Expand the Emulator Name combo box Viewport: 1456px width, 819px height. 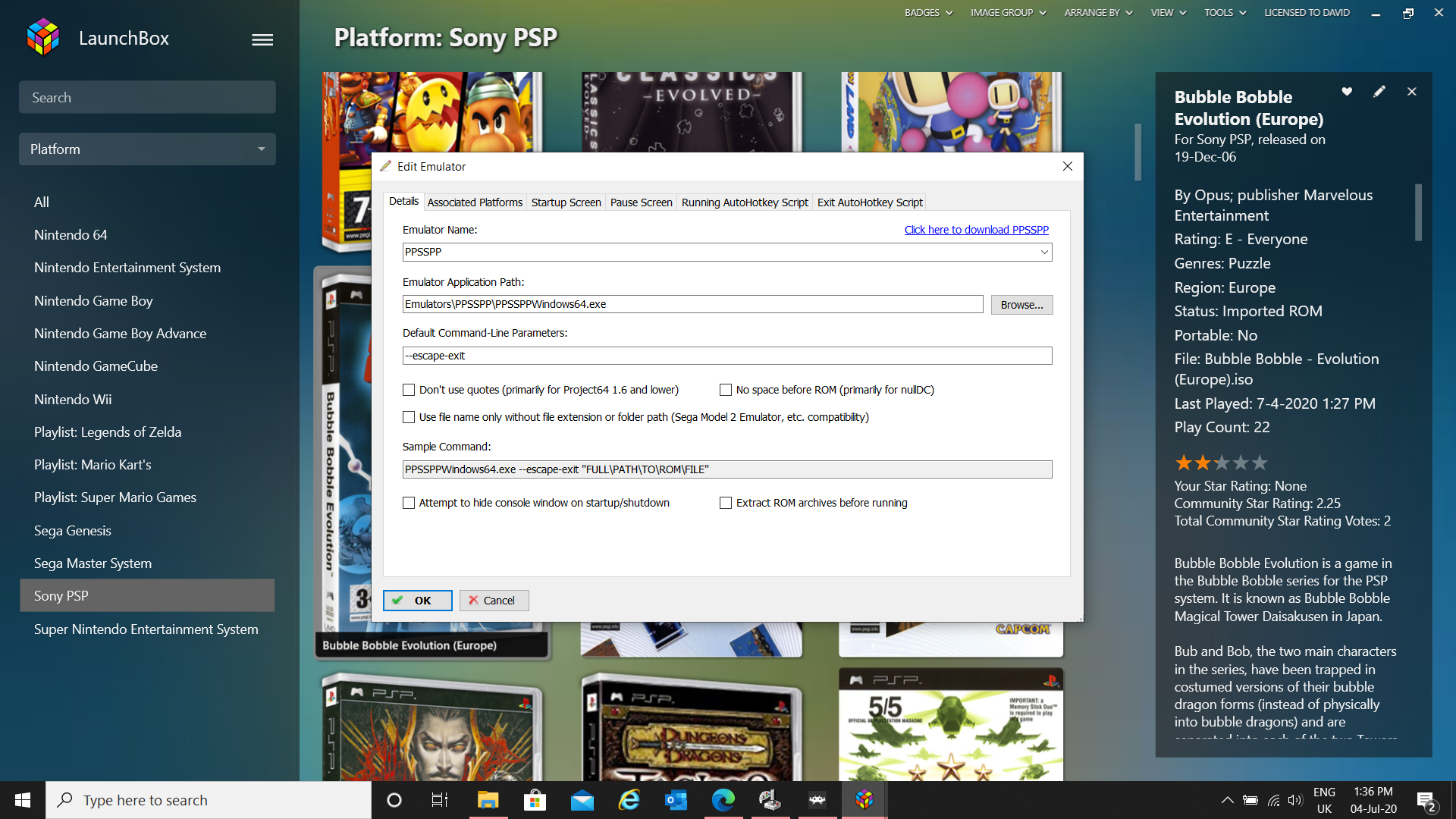click(x=1044, y=252)
